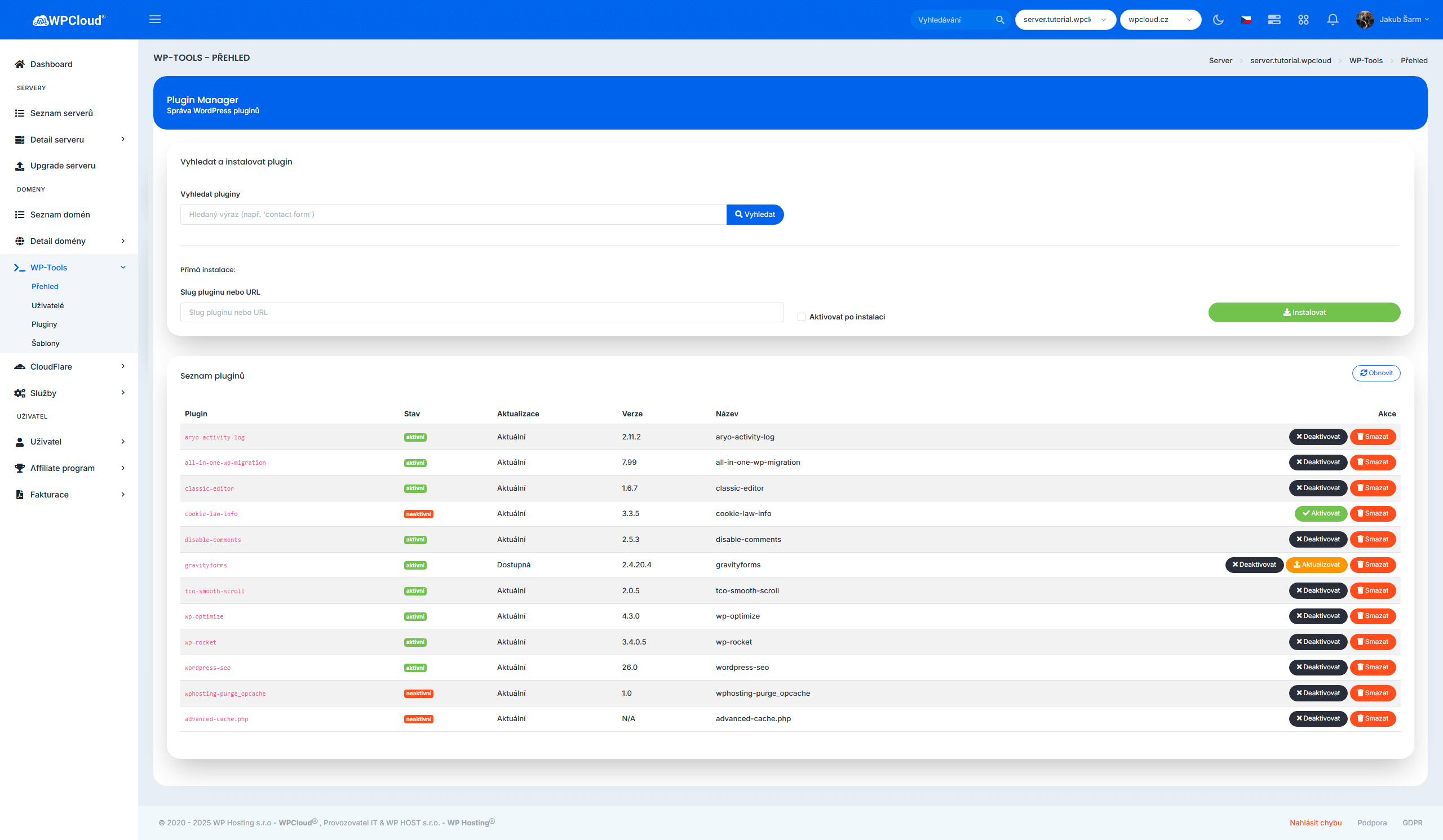Open Pluginy submenu item
1443x840 pixels.
(44, 324)
